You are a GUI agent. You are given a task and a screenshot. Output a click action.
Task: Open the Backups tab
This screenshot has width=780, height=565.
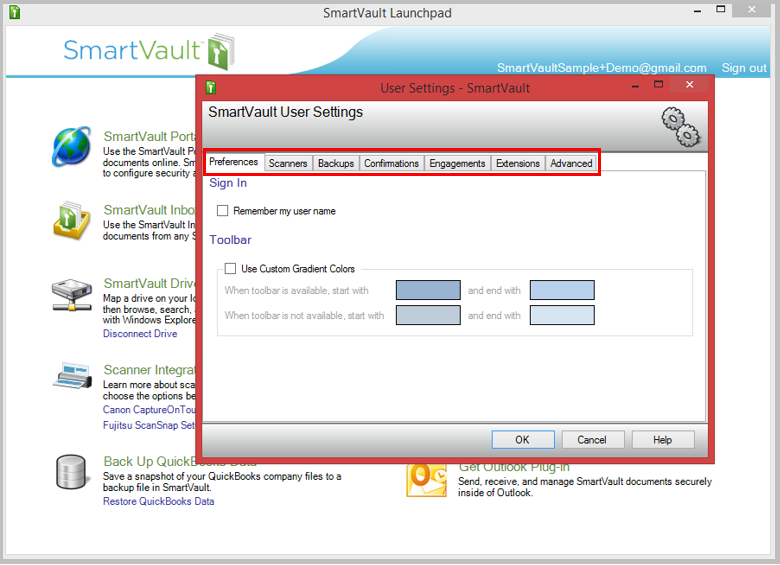[336, 163]
